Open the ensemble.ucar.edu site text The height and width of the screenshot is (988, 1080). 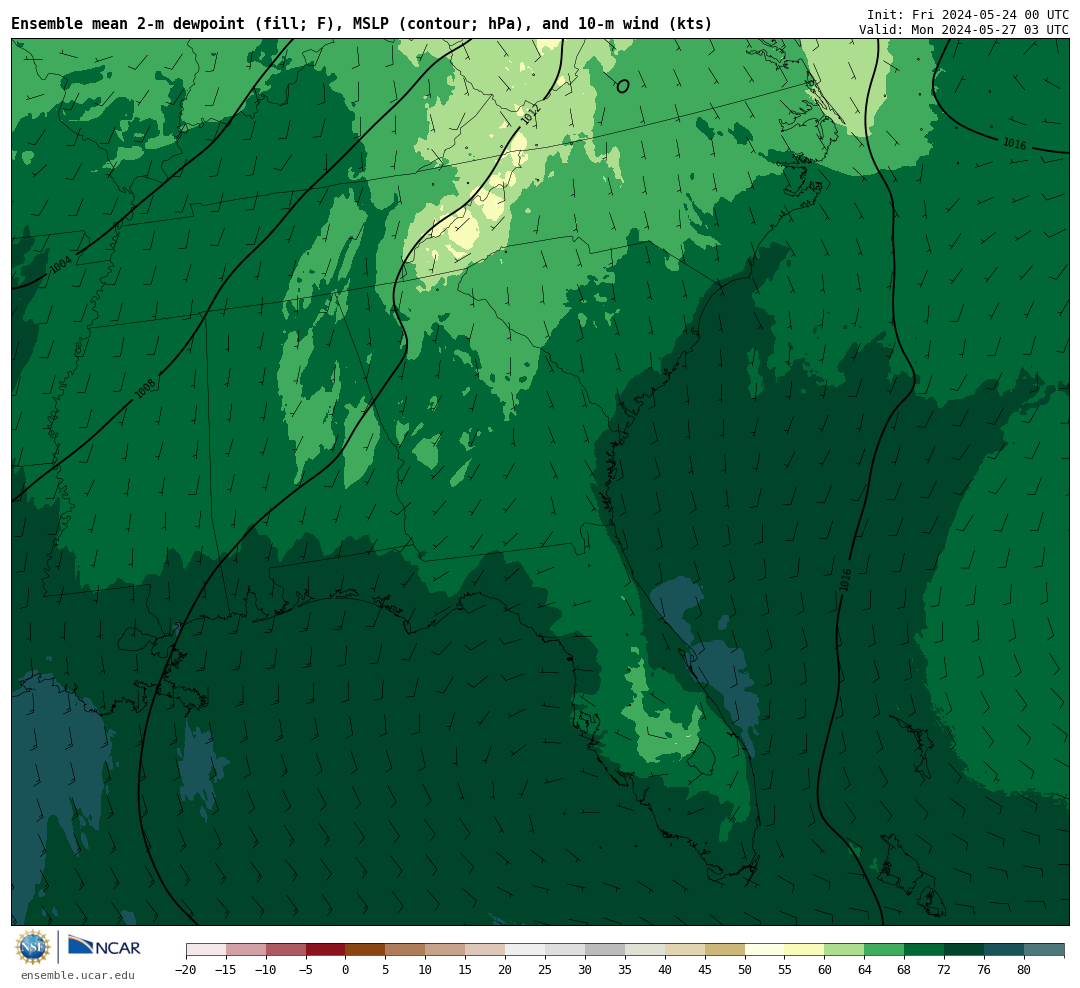(x=78, y=975)
